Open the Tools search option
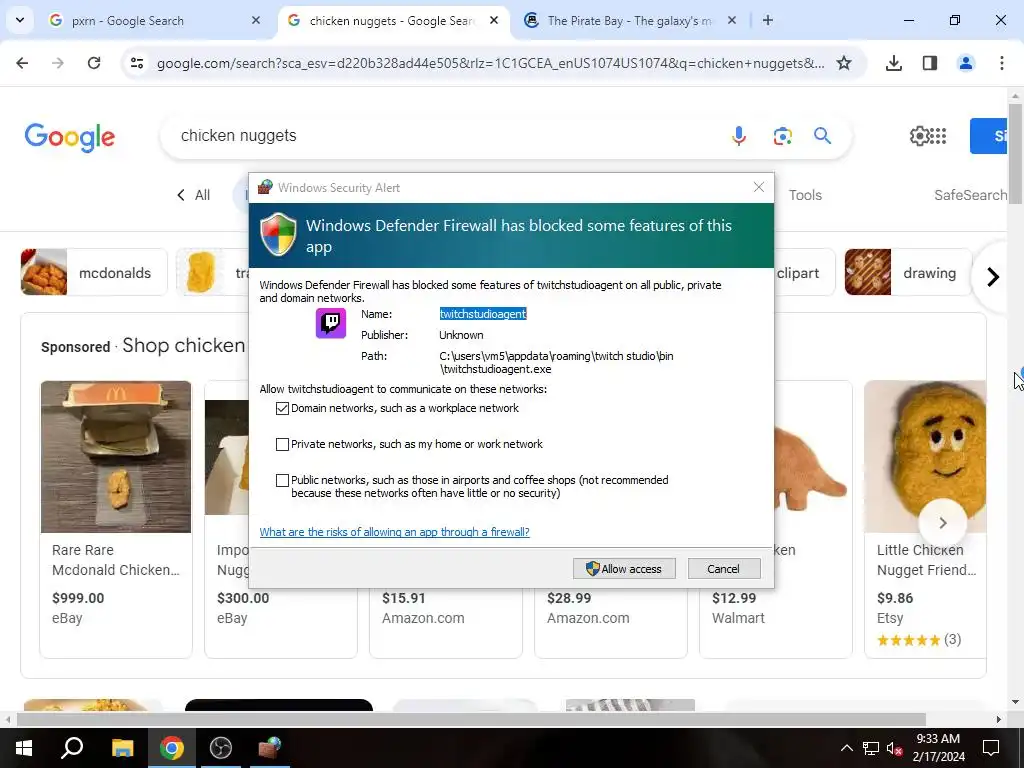The width and height of the screenshot is (1024, 768). tap(805, 195)
